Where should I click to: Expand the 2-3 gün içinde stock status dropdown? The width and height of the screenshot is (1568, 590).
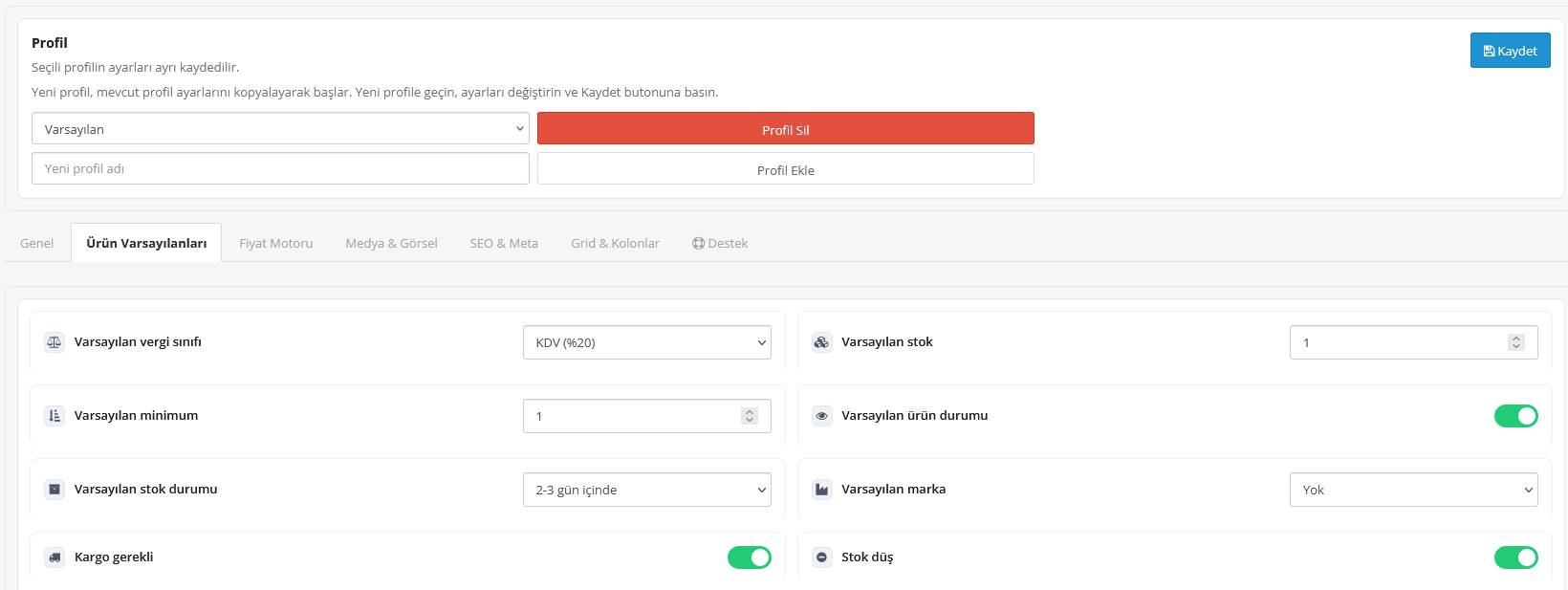pyautogui.click(x=647, y=490)
